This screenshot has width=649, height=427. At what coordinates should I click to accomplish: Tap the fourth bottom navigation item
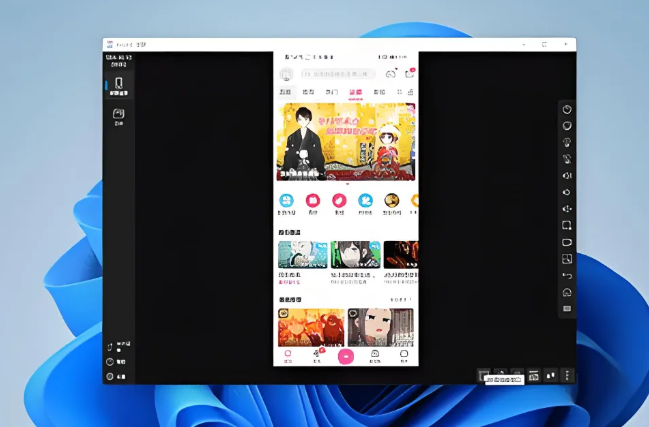tap(375, 356)
